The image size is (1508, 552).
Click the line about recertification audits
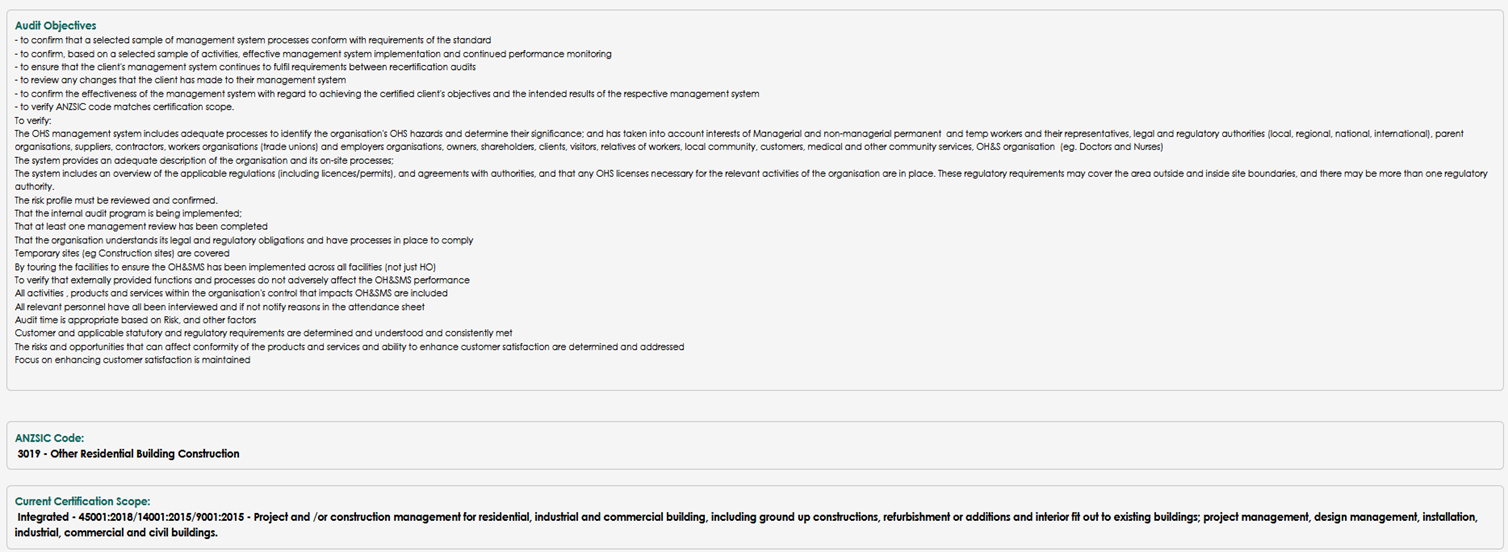click(245, 67)
